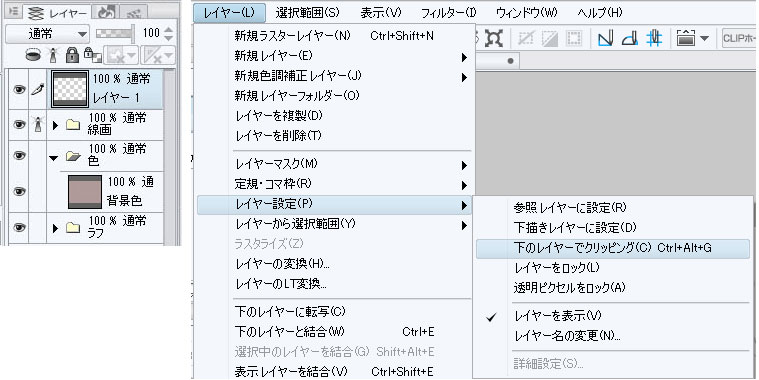The height and width of the screenshot is (380, 759).
Task: Enable snap to special ruler icon
Action: pos(629,38)
